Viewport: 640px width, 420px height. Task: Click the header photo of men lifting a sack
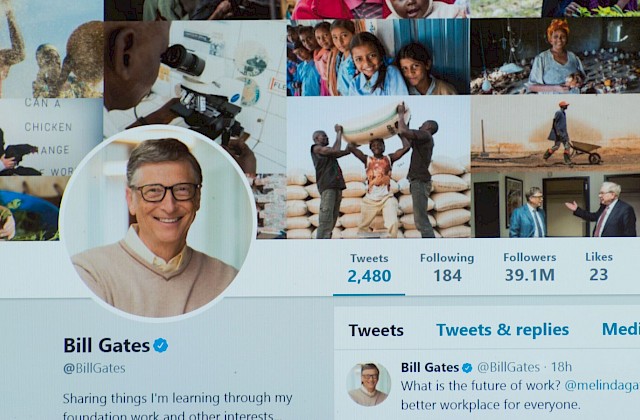[378, 167]
